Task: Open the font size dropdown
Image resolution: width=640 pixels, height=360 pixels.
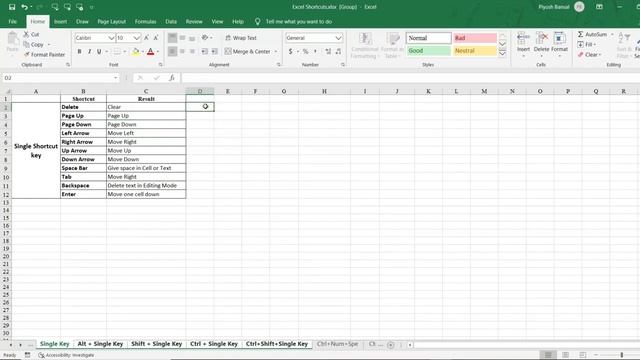Action: [x=136, y=38]
